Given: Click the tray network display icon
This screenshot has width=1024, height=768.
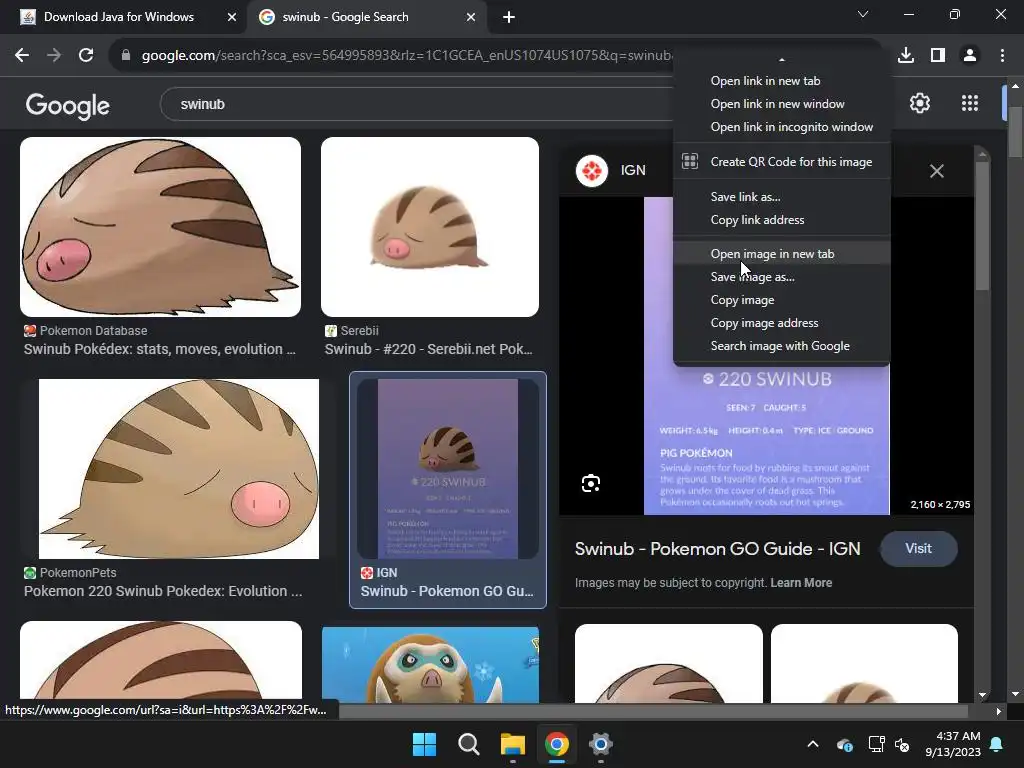Looking at the screenshot, I should point(876,744).
